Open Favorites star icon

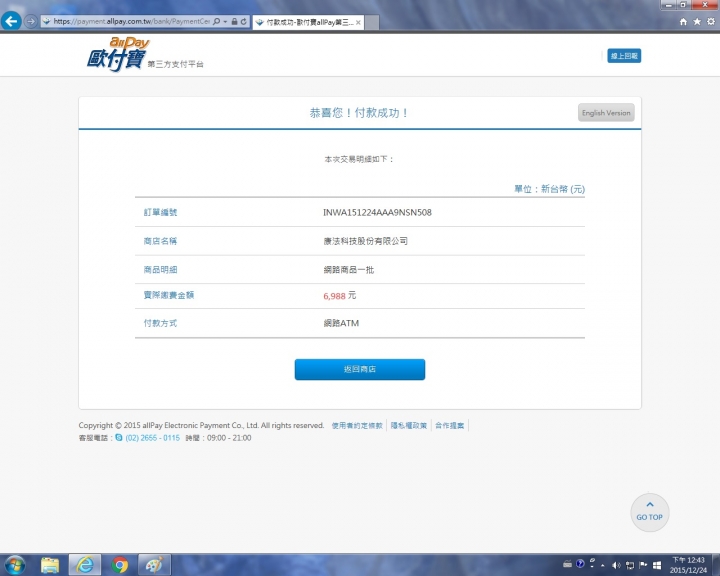pyautogui.click(x=697, y=22)
